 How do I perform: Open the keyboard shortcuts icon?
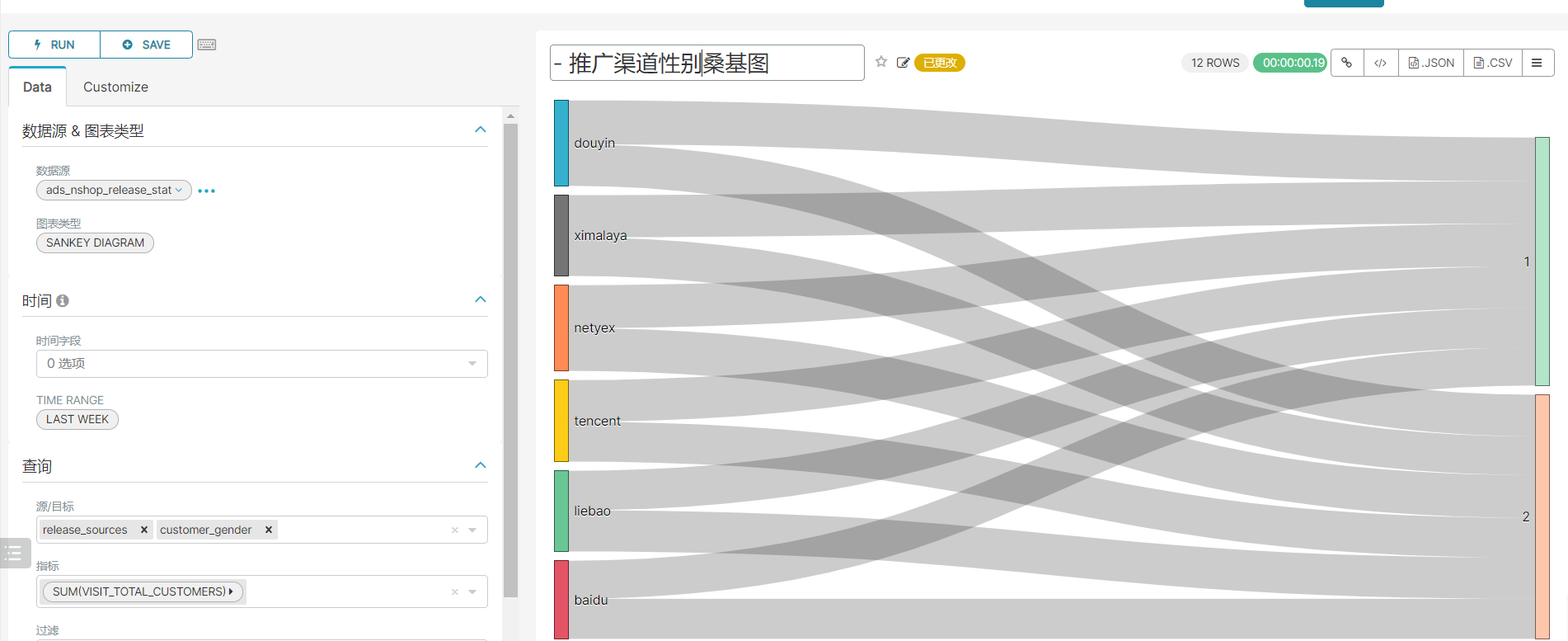207,45
